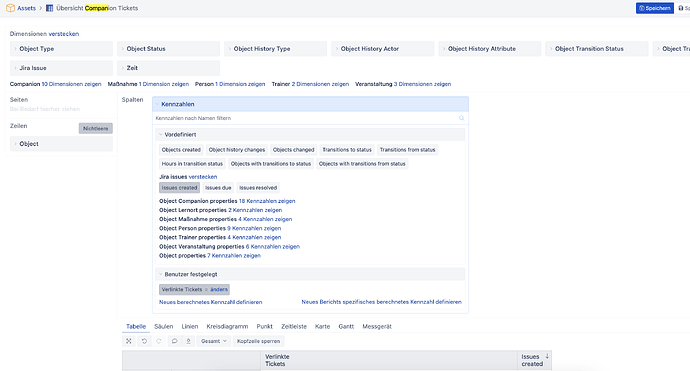Show Companion 10 Dimensionen
The height and width of the screenshot is (371, 690).
[71, 84]
